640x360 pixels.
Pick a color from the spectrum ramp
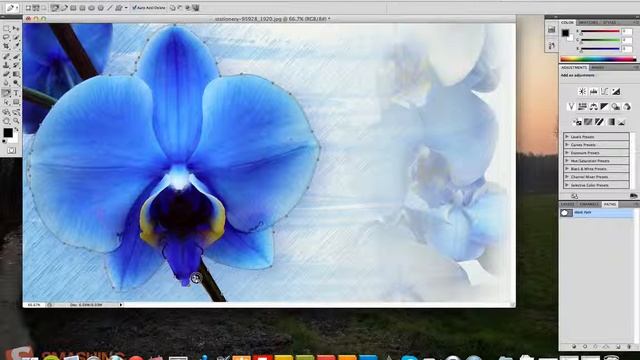coord(598,59)
